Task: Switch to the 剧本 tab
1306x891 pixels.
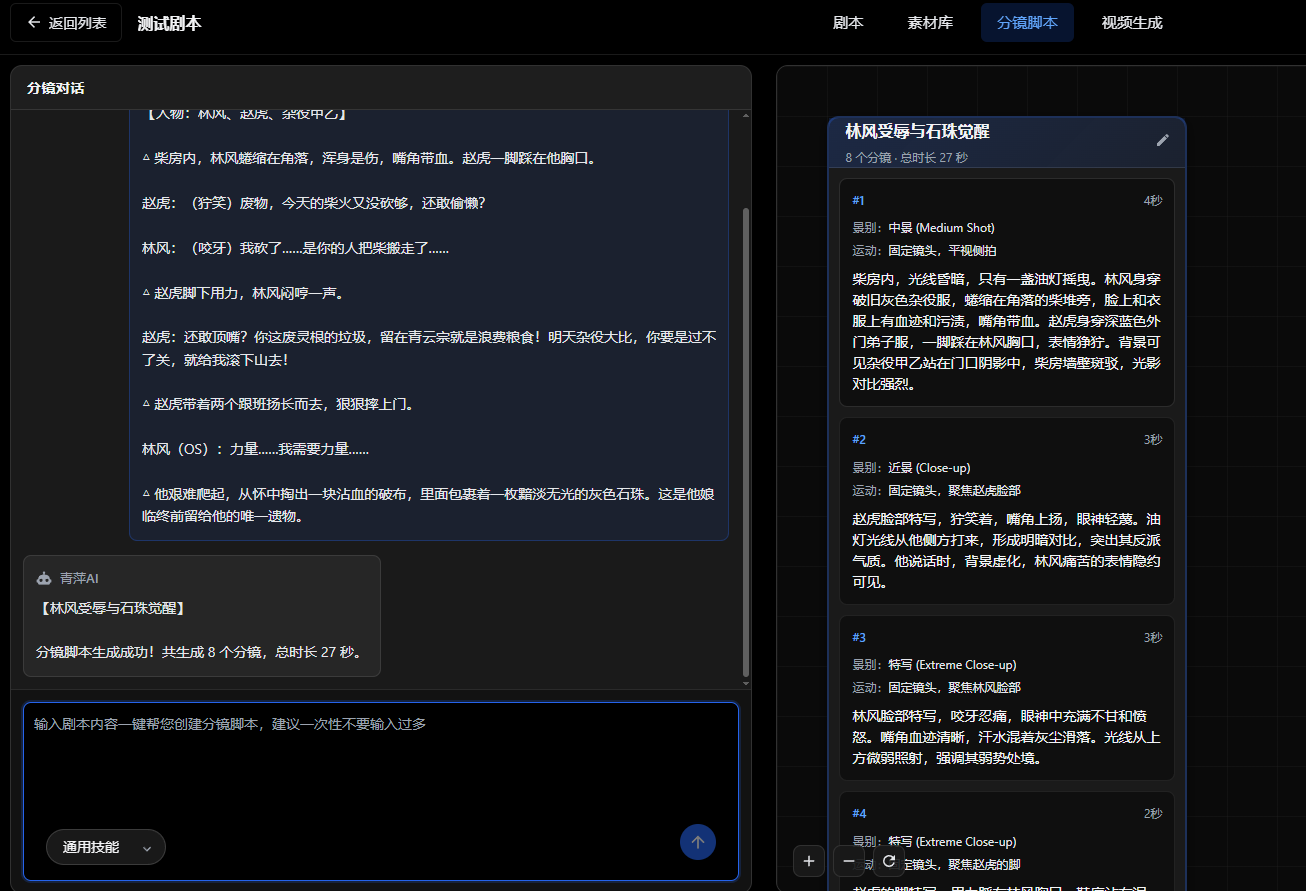Action: click(x=848, y=23)
